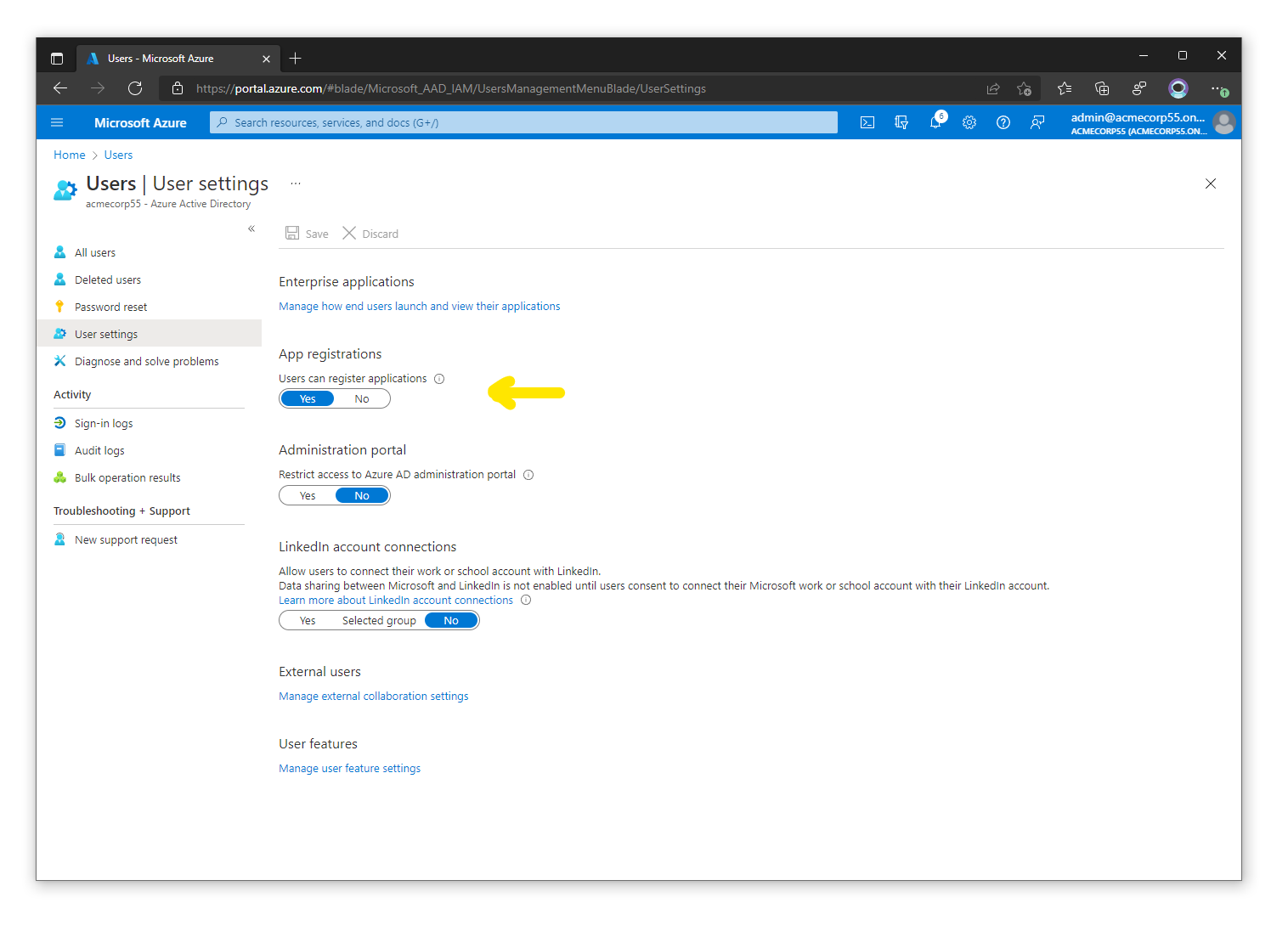1288x931 pixels.
Task: Click the tab actions icon at window left
Action: pos(57,59)
